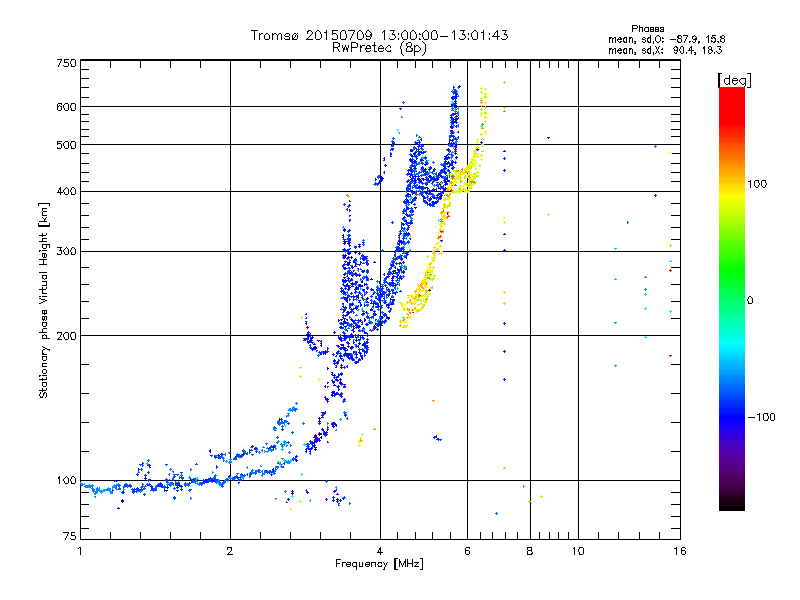The width and height of the screenshot is (800, 600).
Task: Click the x-axis label '10'
Action: [578, 551]
